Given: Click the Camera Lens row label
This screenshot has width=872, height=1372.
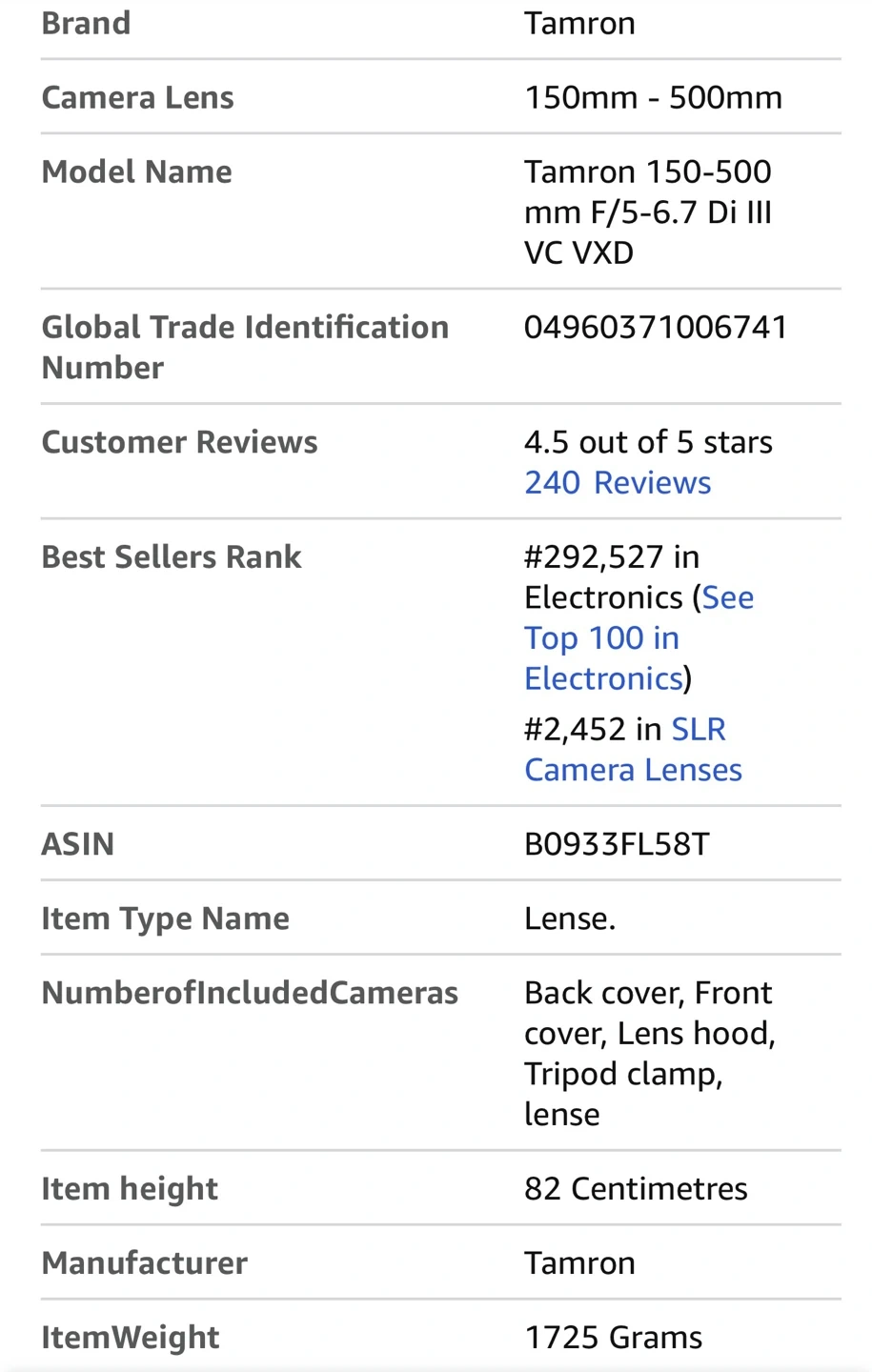Looking at the screenshot, I should click(x=137, y=97).
